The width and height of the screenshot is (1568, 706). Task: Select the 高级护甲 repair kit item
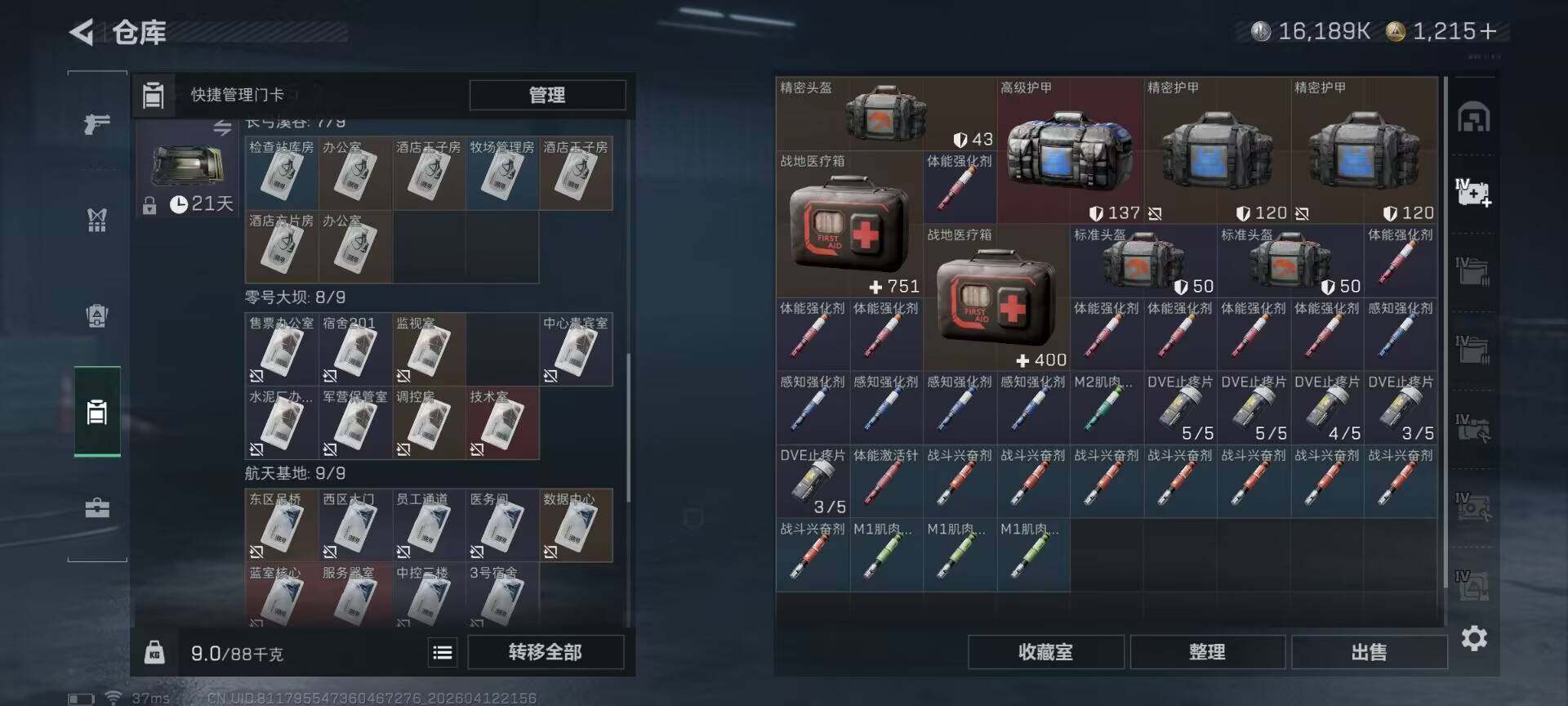click(x=1070, y=150)
